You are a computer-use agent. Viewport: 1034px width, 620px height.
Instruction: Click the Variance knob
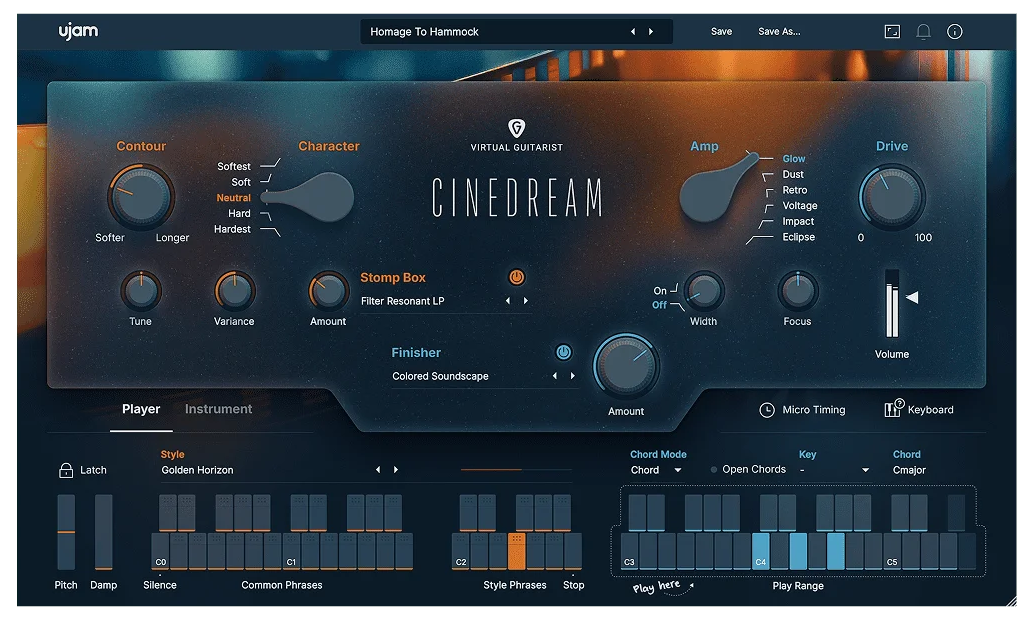(x=234, y=291)
